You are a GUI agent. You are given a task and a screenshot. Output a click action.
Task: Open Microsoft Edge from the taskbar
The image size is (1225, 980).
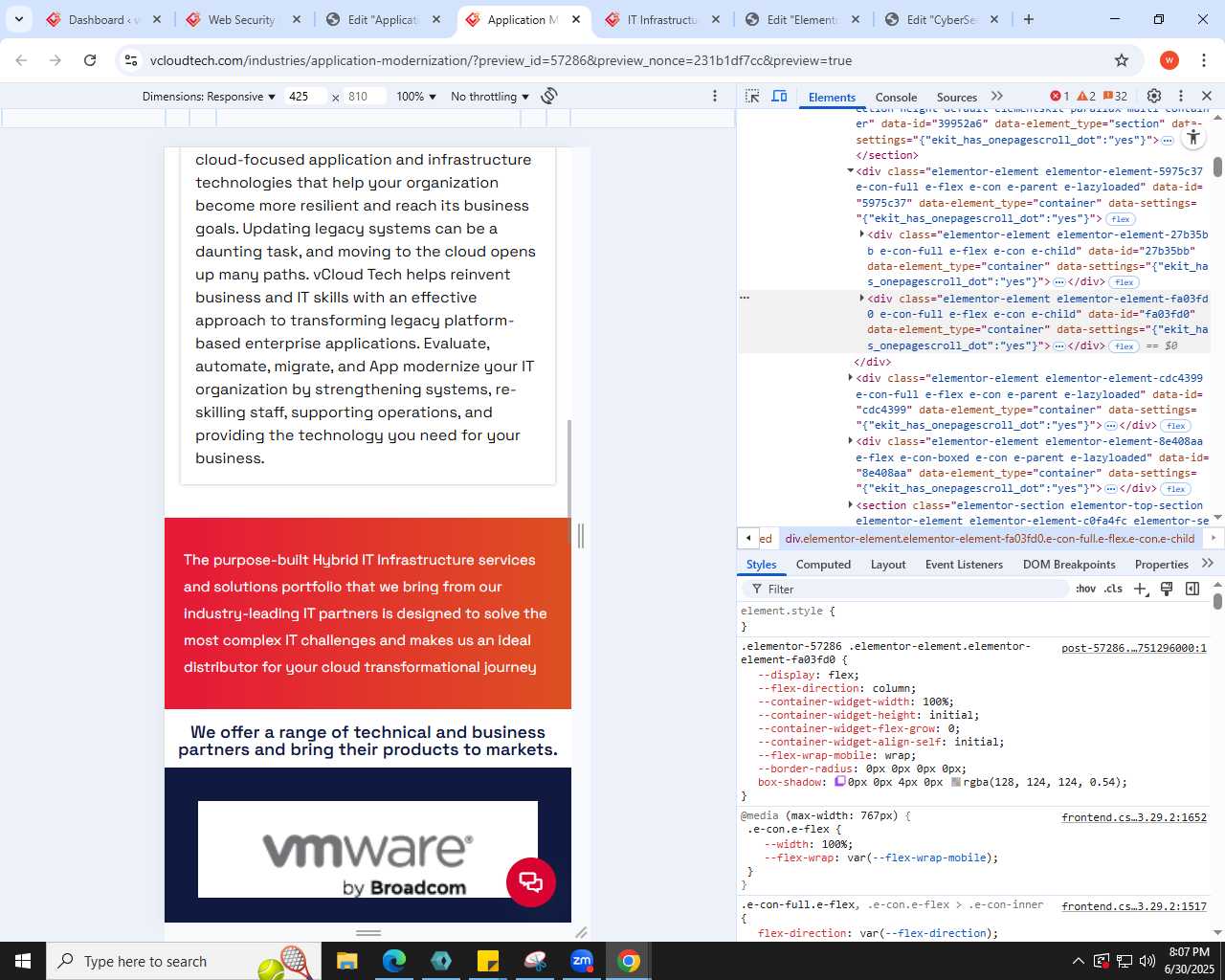pyautogui.click(x=394, y=961)
